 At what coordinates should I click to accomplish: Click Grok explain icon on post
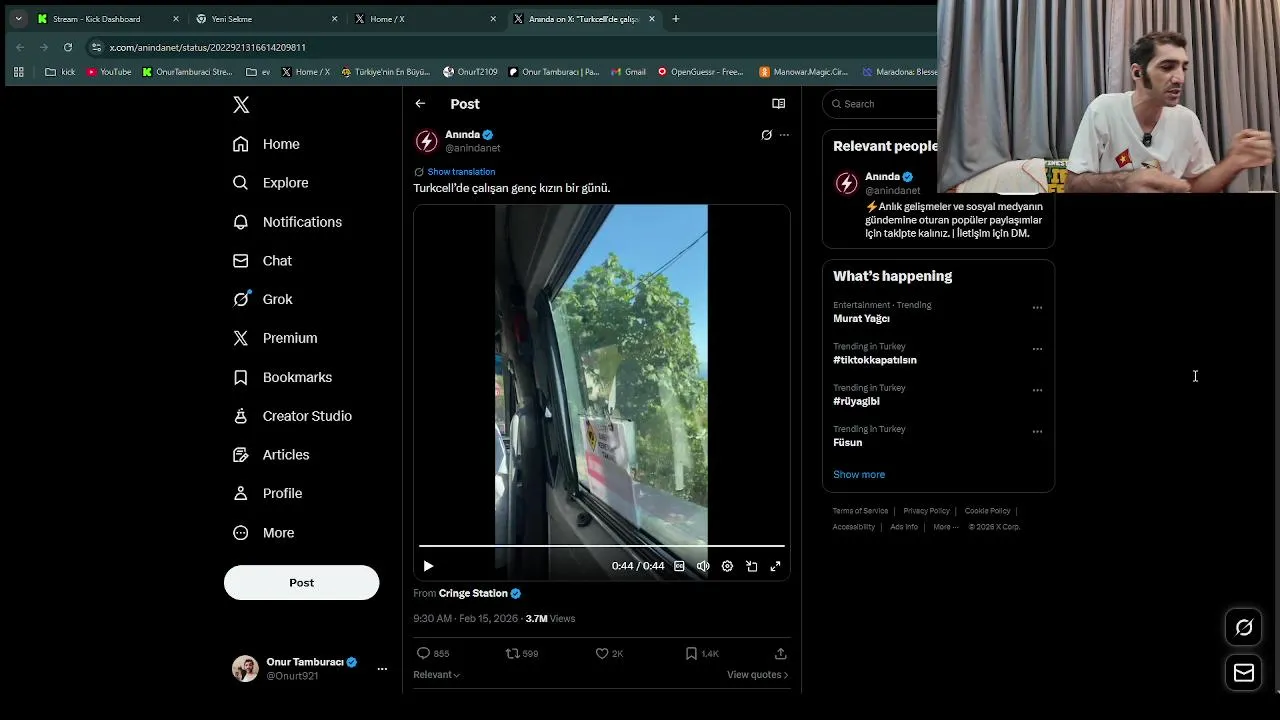tap(766, 135)
